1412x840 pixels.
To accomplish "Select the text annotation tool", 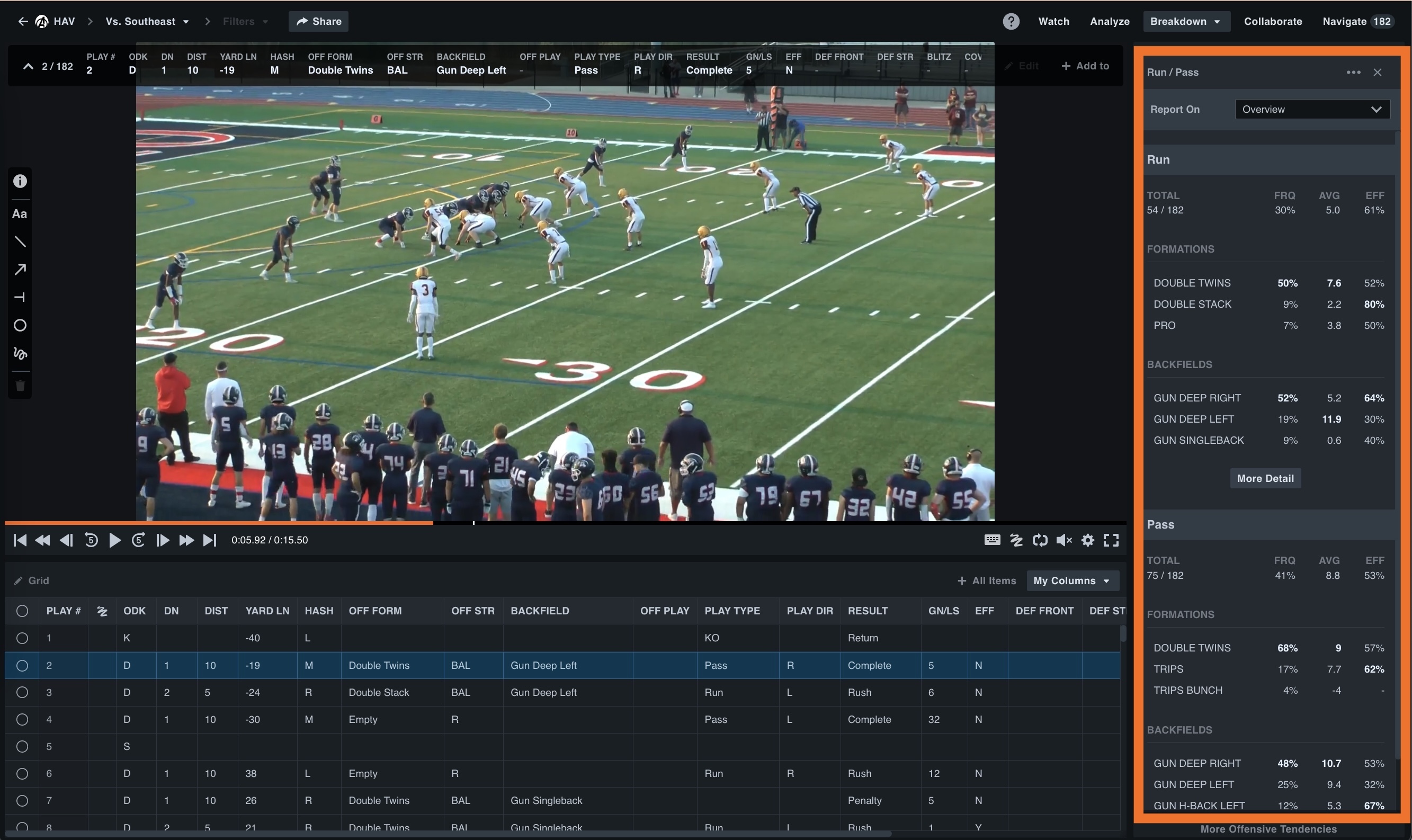I will tap(20, 213).
